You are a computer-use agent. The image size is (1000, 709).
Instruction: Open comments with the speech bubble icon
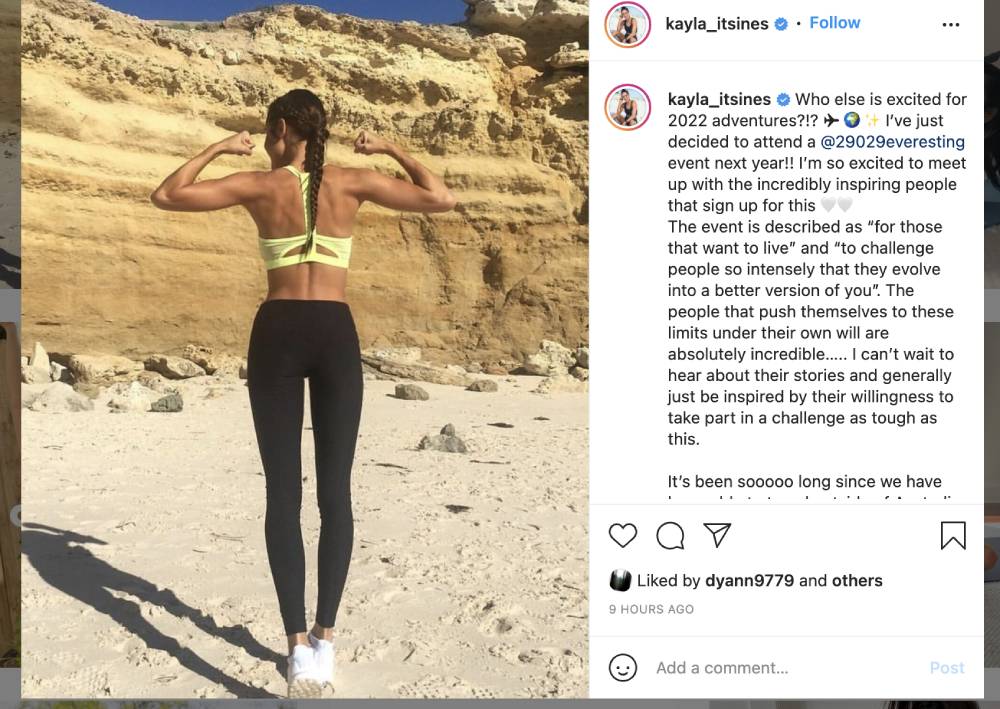[x=670, y=536]
